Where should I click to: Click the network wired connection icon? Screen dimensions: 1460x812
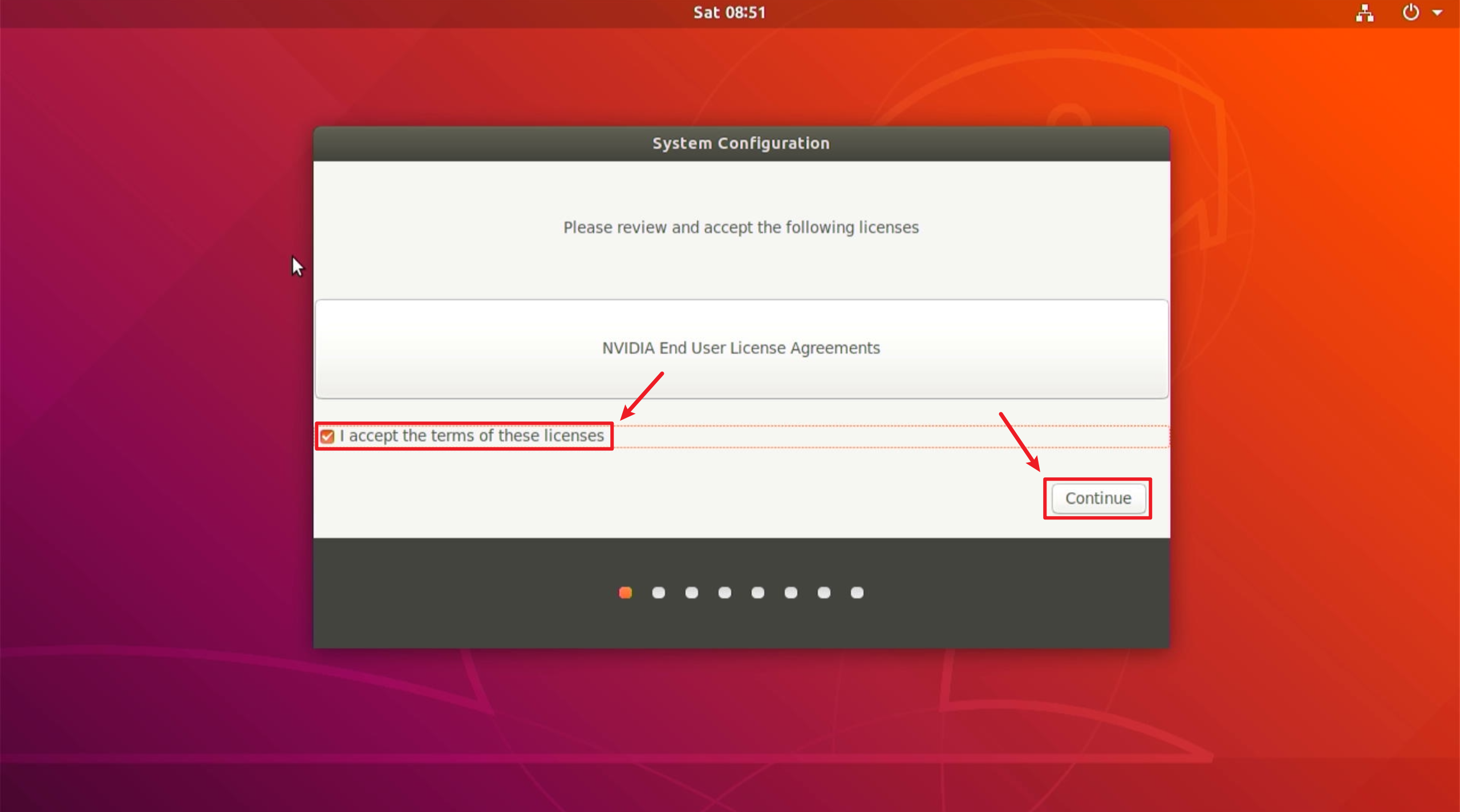pyautogui.click(x=1364, y=13)
